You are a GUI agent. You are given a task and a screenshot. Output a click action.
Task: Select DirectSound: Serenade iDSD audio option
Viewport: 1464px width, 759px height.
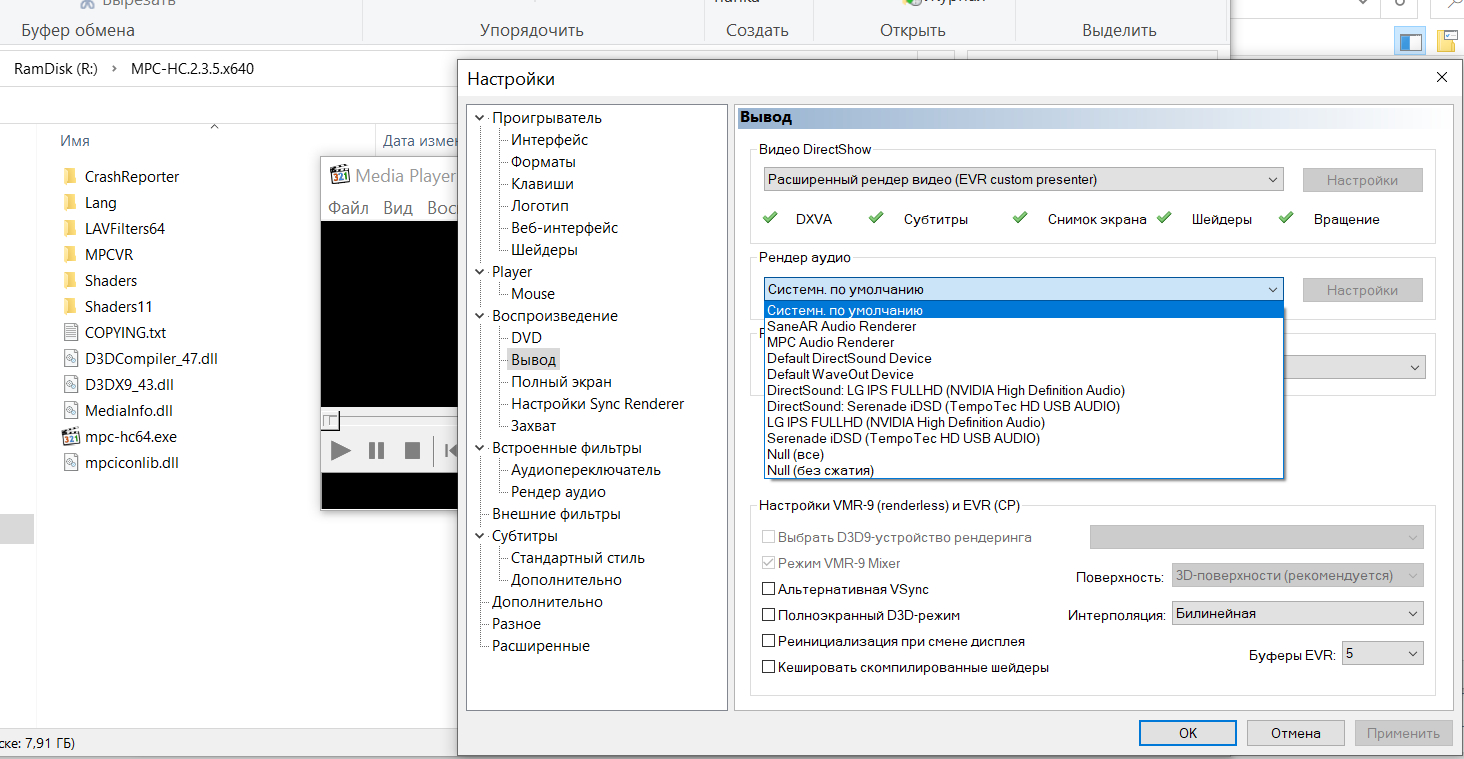click(x=1023, y=406)
